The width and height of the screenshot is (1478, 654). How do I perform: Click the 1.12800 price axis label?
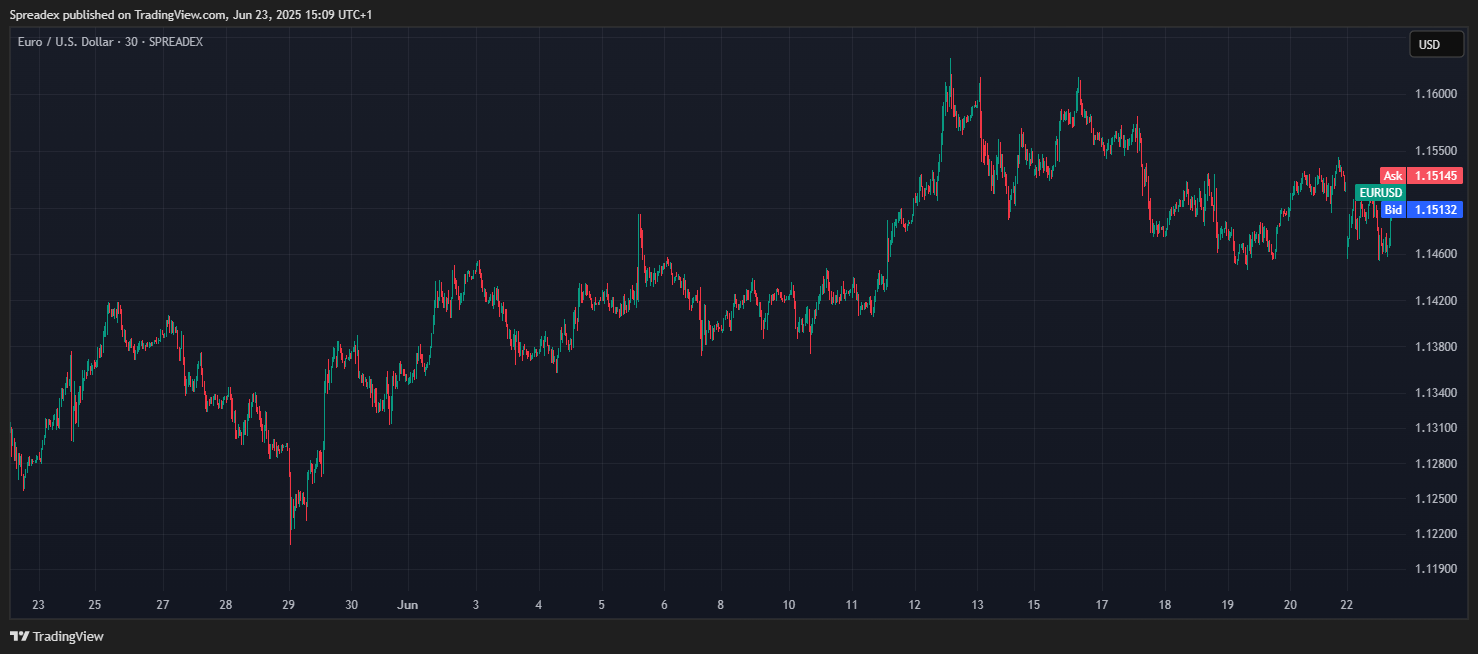[x=1436, y=463]
